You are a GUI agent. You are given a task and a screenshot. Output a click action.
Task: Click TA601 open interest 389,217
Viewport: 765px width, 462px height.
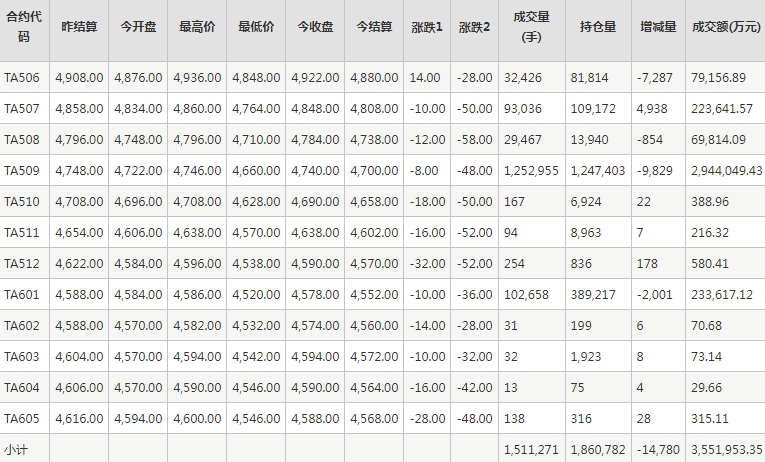click(x=593, y=295)
